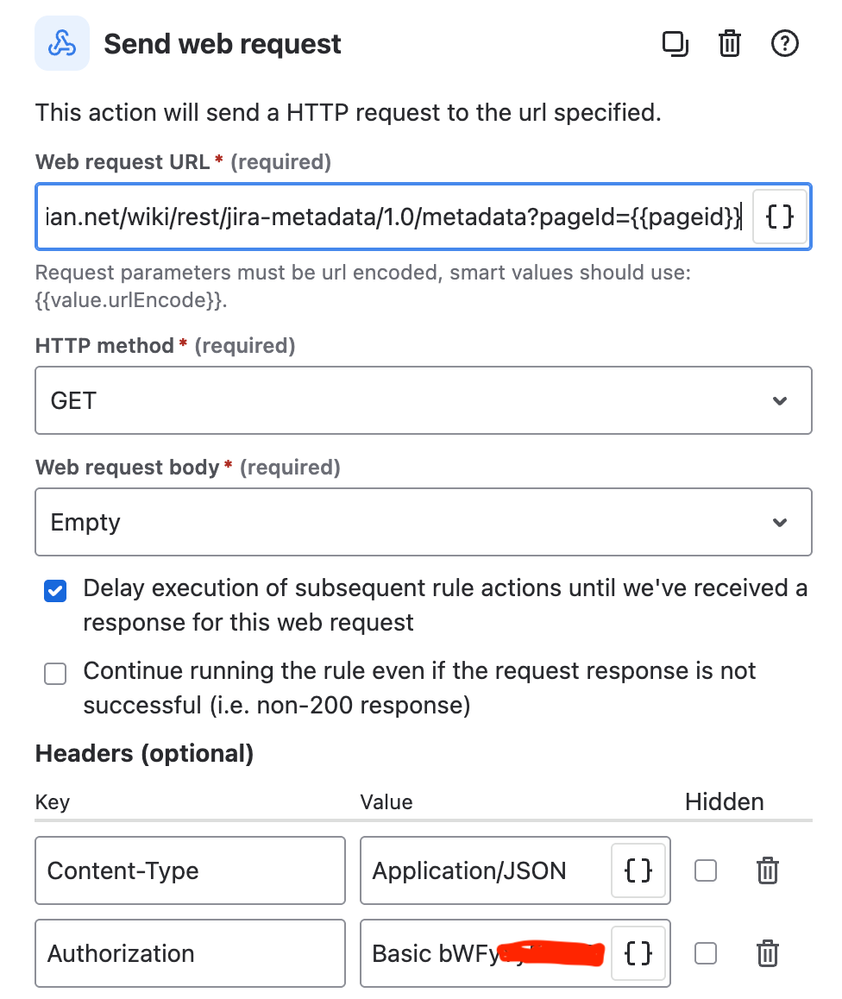
Task: Edit the Application/JSON header value
Action: pyautogui.click(x=470, y=870)
